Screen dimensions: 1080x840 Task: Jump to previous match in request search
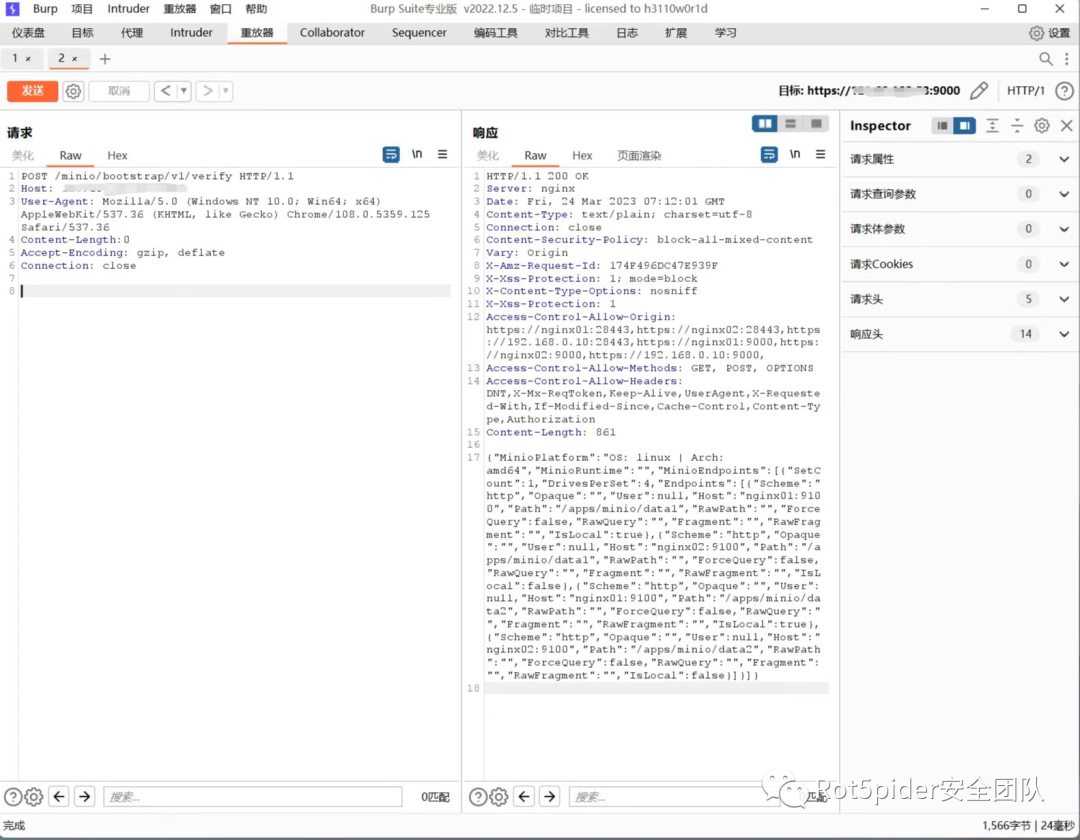click(x=59, y=797)
